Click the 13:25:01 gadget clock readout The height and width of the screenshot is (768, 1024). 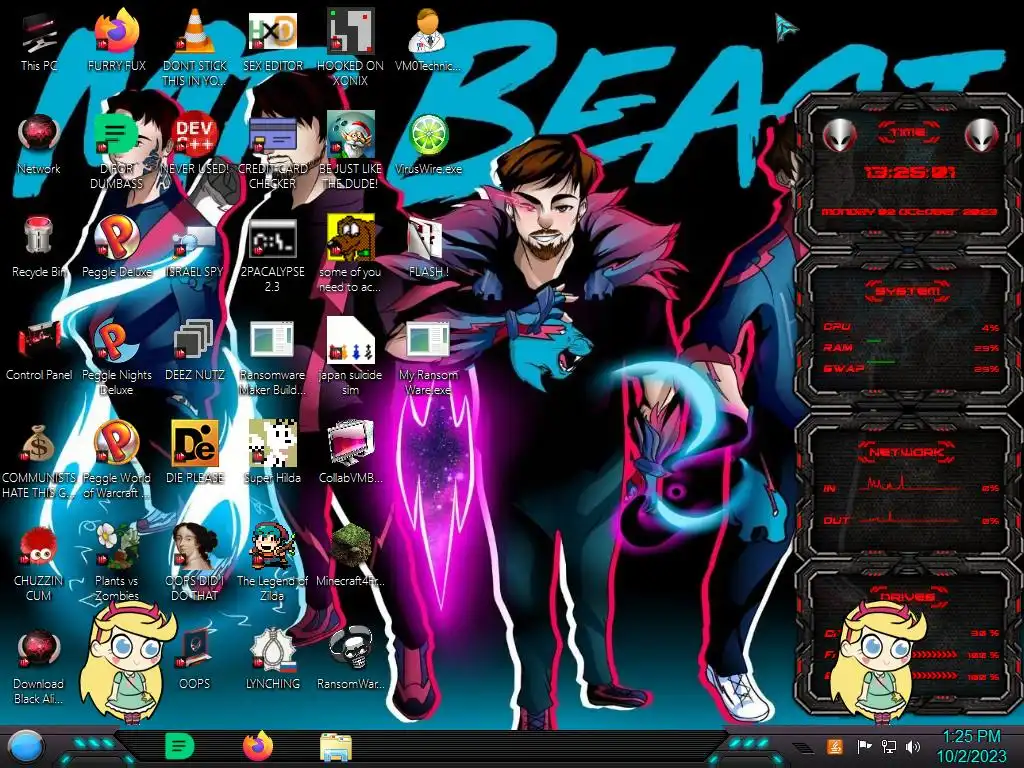point(910,172)
